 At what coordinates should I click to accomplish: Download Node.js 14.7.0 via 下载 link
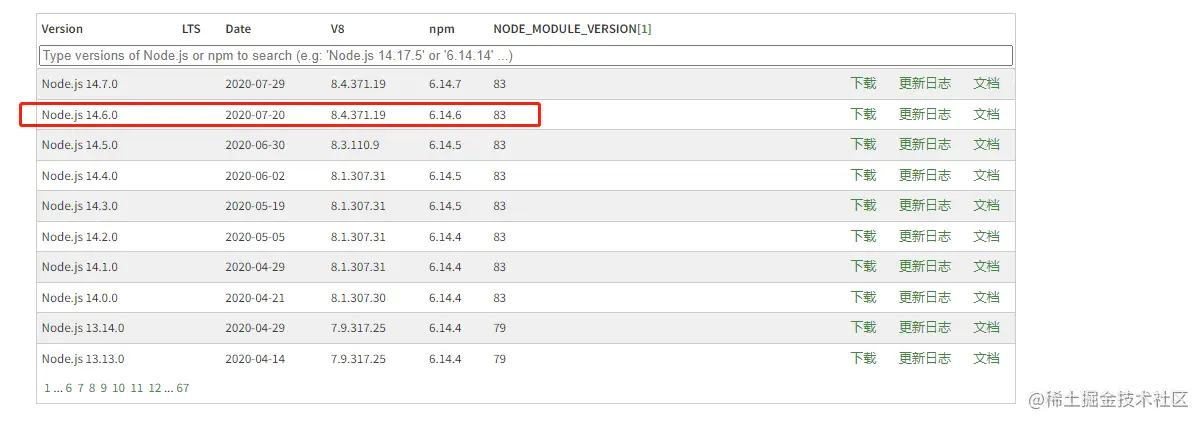(863, 84)
